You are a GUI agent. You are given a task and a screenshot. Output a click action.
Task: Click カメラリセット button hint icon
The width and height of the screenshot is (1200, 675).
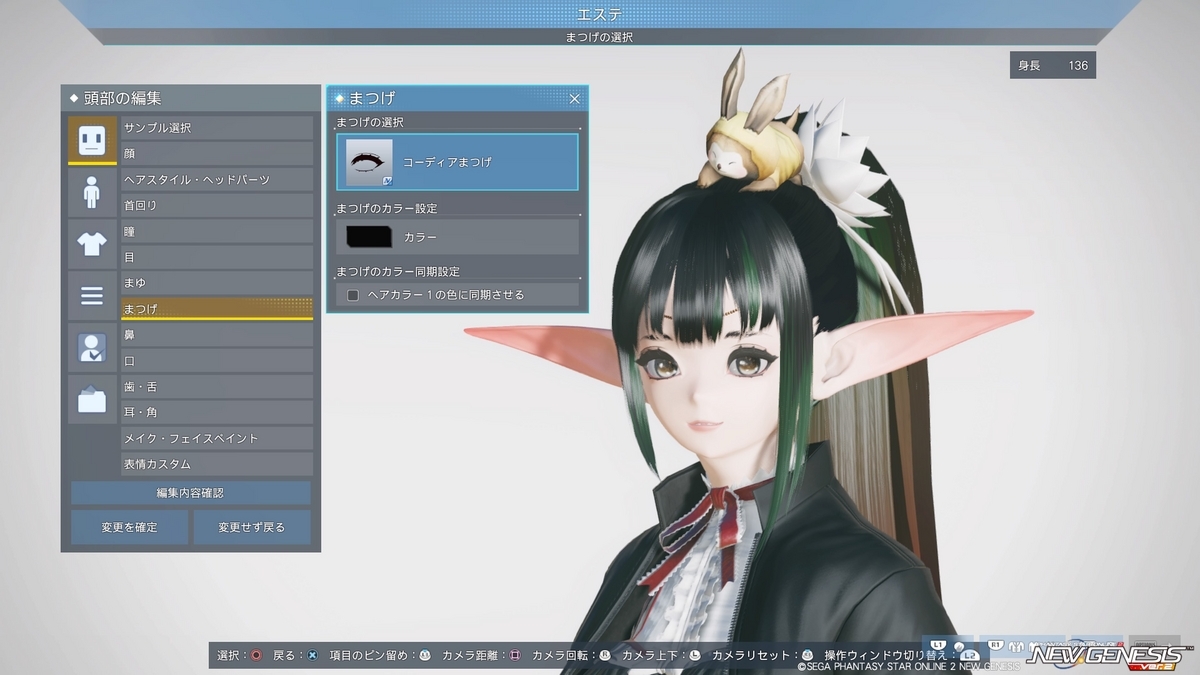pos(808,656)
